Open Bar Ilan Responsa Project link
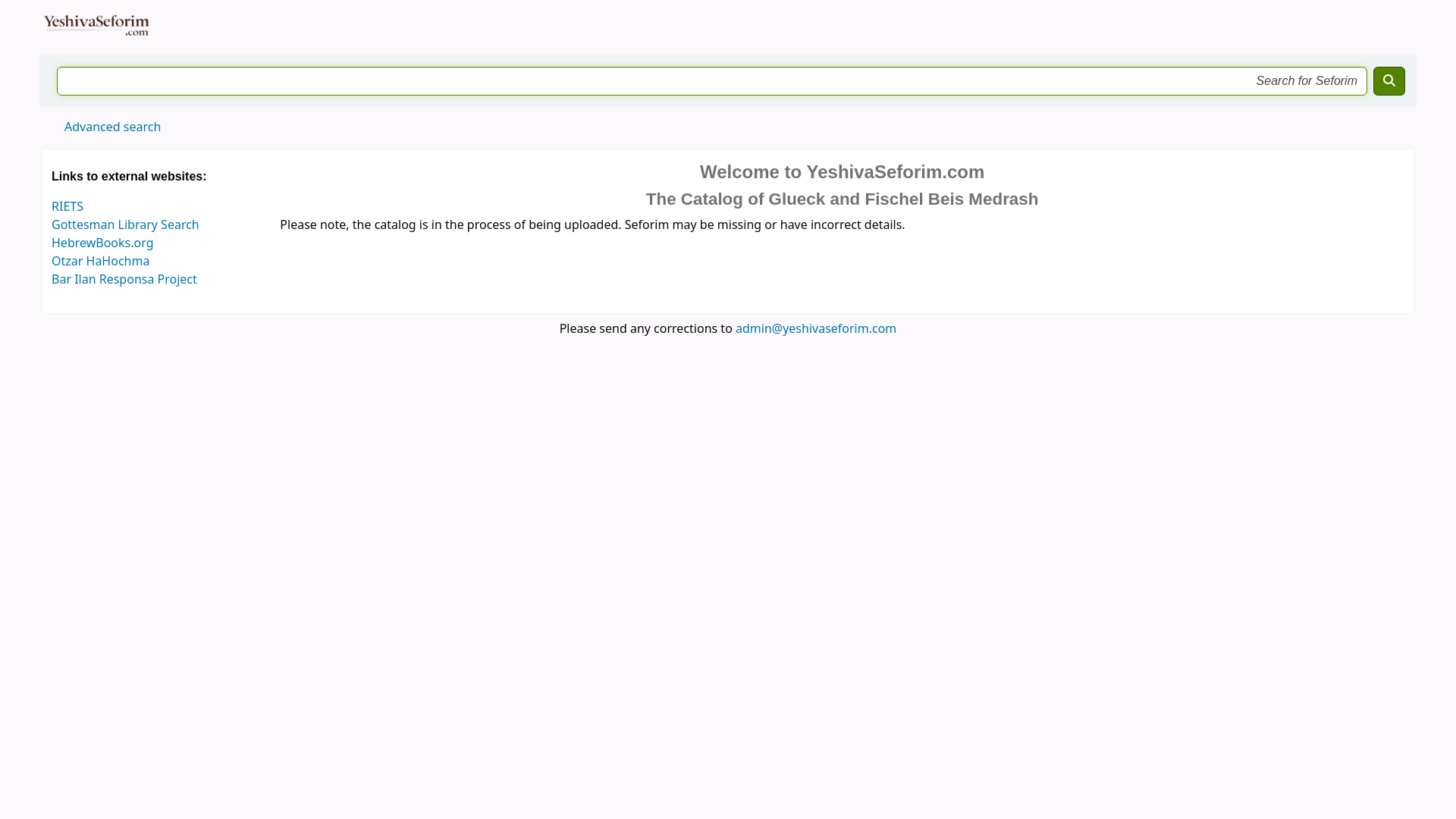Image resolution: width=1456 pixels, height=819 pixels. click(124, 280)
